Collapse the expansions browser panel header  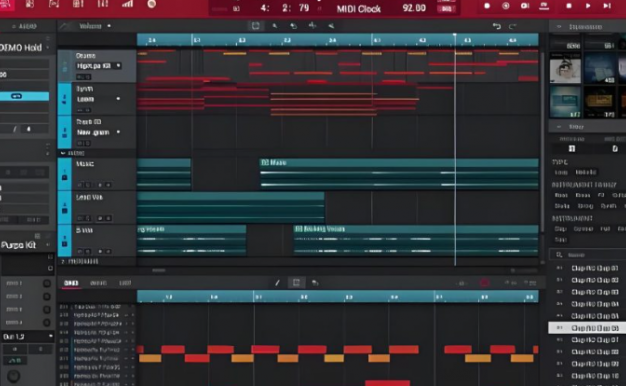point(559,27)
